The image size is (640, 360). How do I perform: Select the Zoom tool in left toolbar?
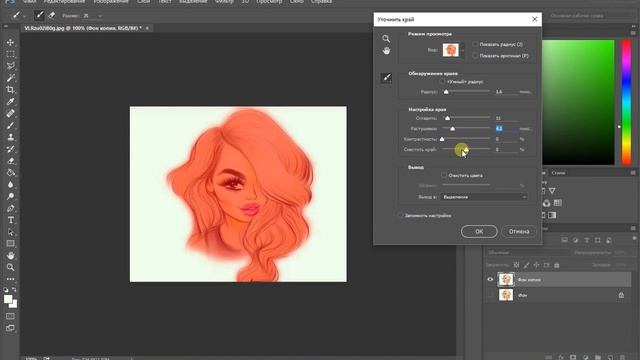point(11,267)
